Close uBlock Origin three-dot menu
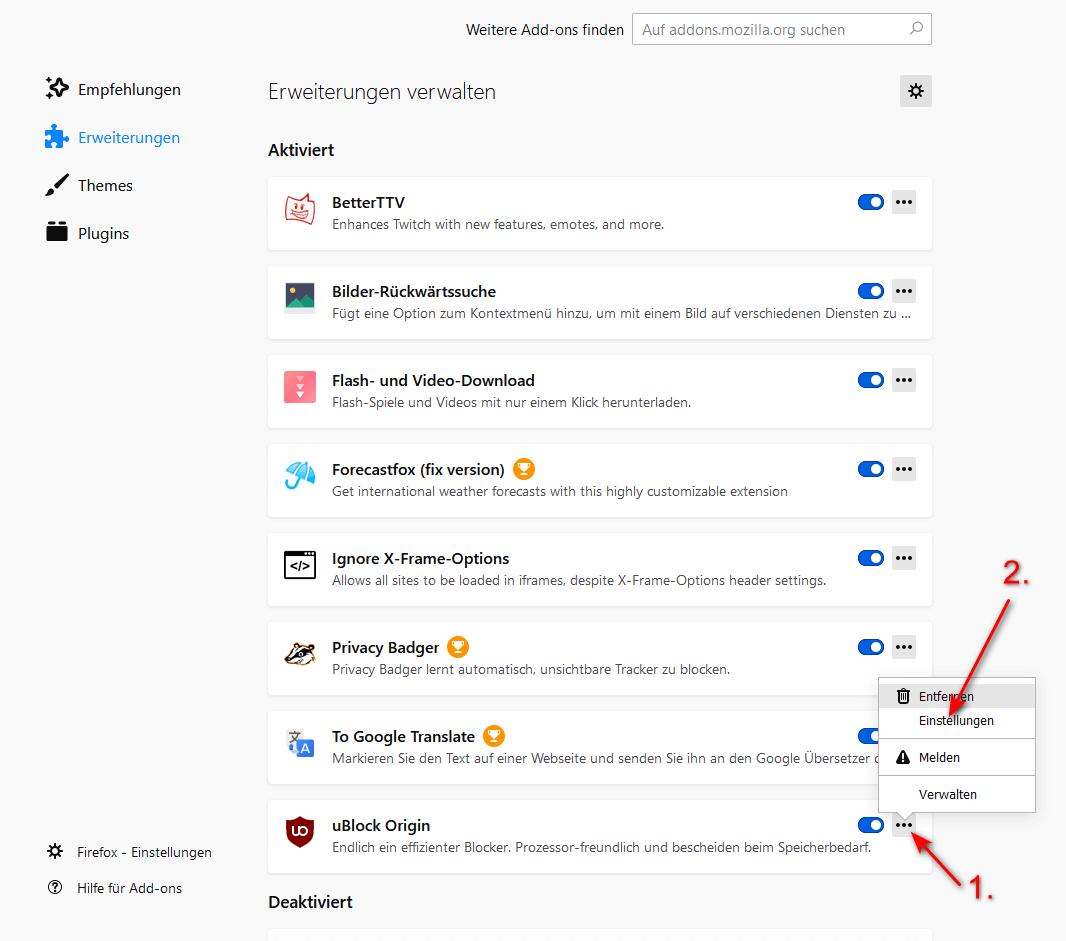1066x941 pixels. [x=904, y=825]
